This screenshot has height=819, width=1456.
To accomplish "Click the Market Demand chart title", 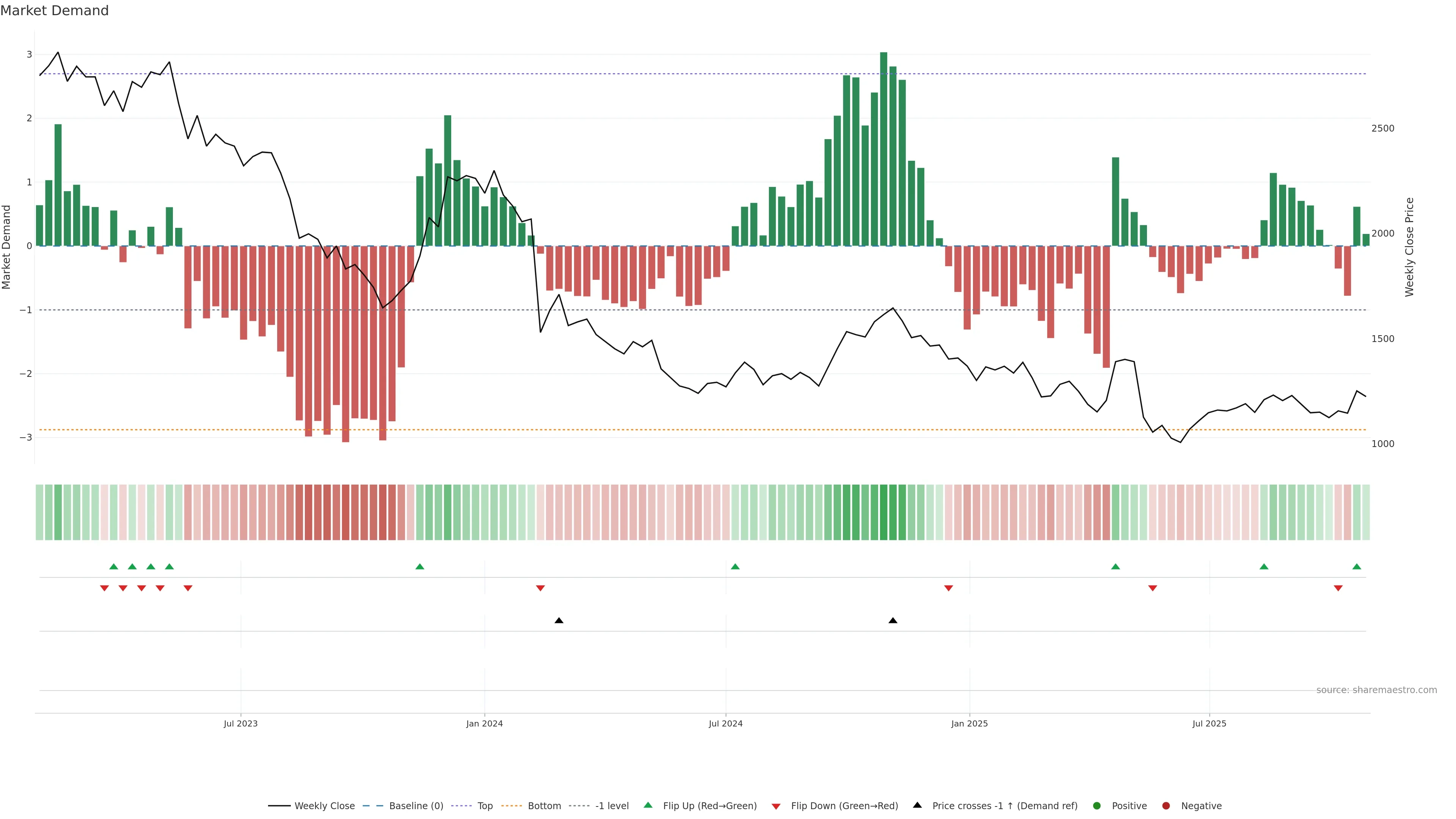I will coord(54,11).
